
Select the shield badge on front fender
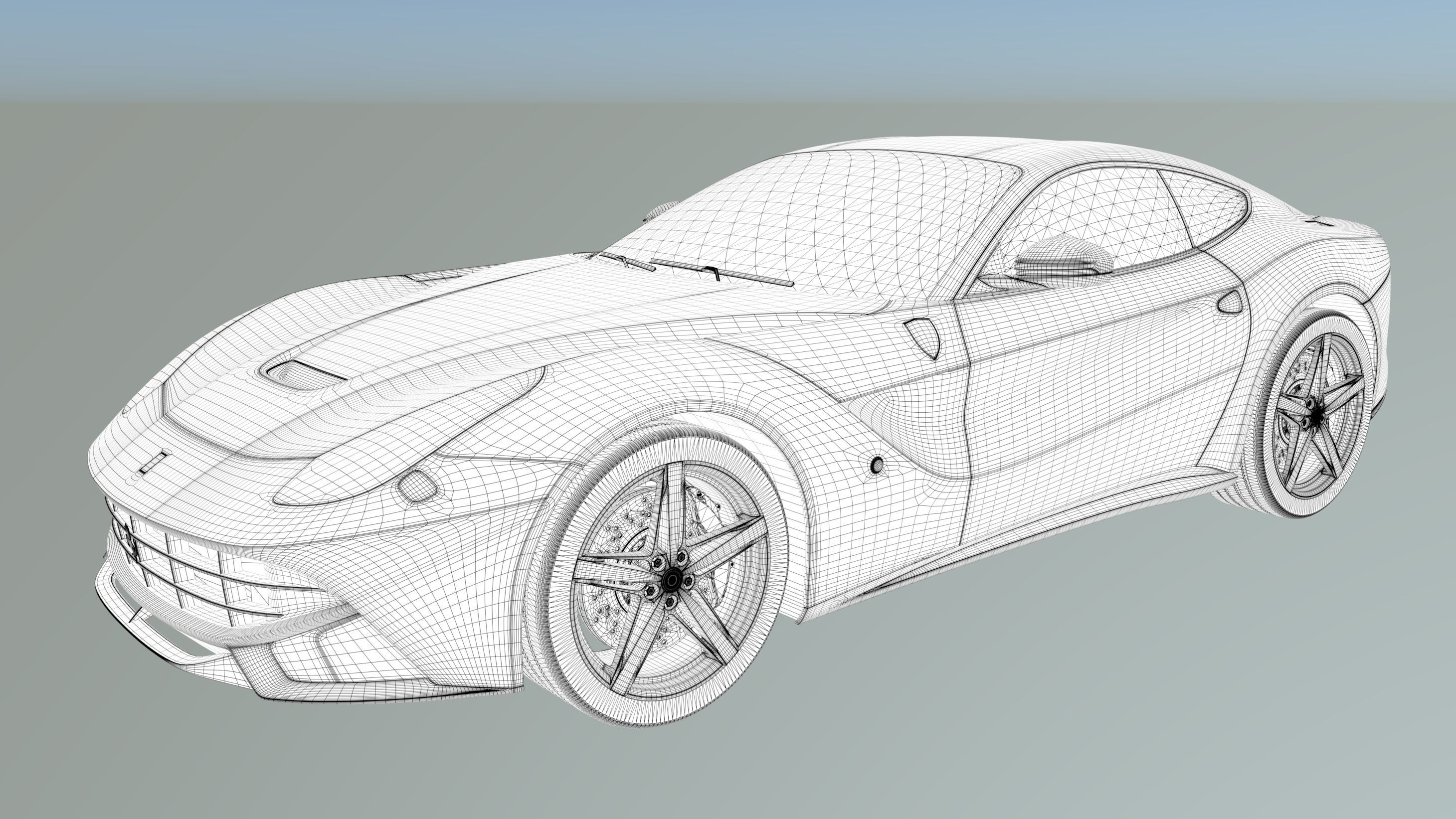coord(922,337)
